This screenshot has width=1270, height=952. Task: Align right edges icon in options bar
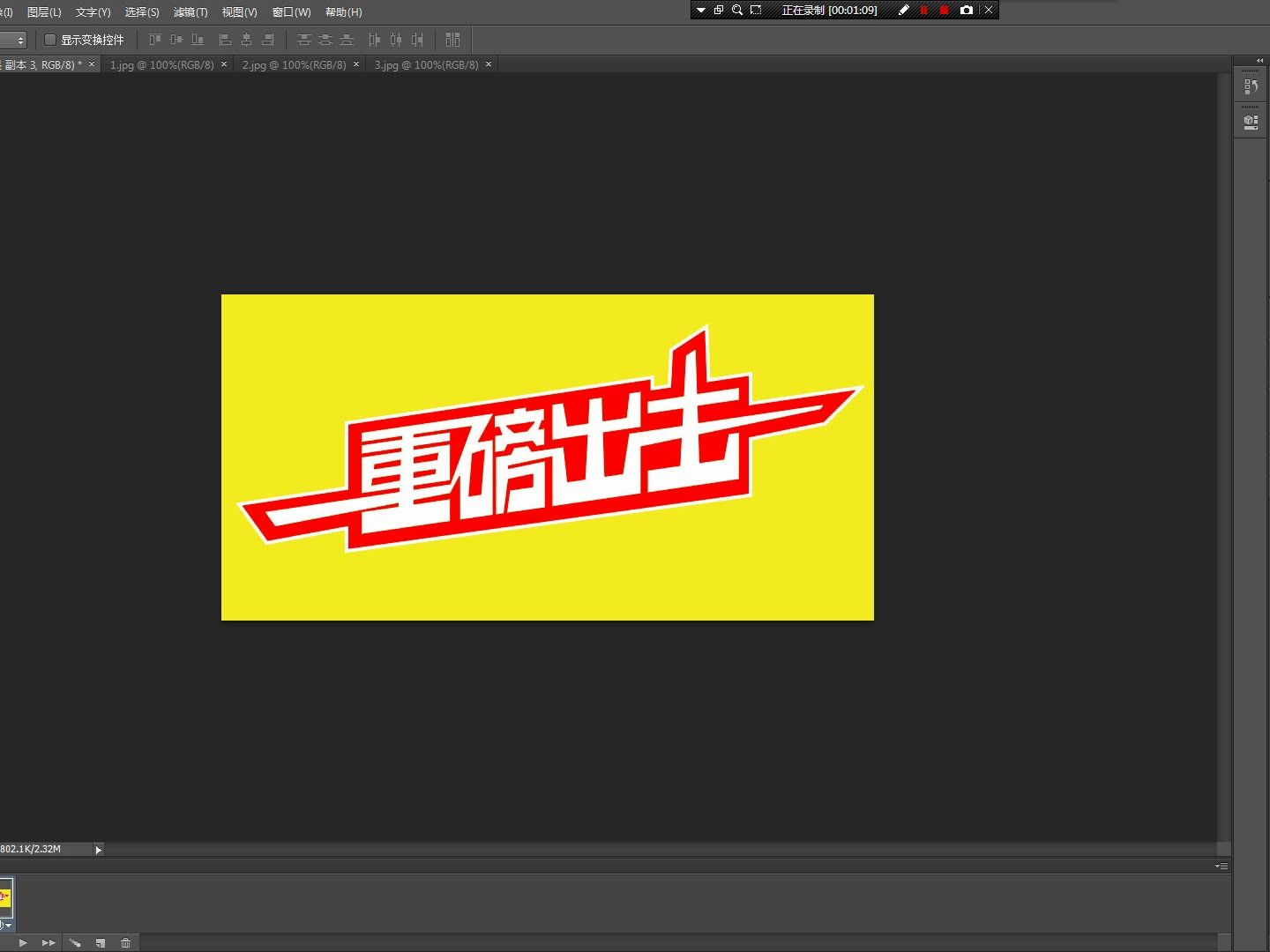267,40
